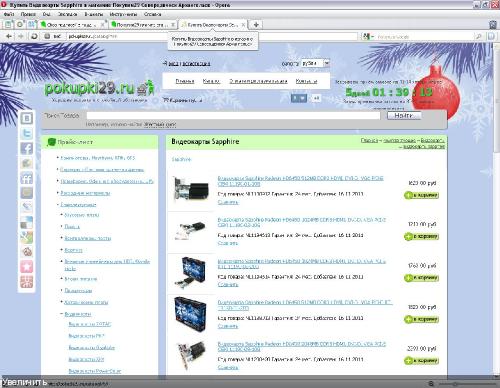Viewport: 500px width, 388px height.
Task: Collapse the Видеокарты category in price list
Action: click(61, 314)
